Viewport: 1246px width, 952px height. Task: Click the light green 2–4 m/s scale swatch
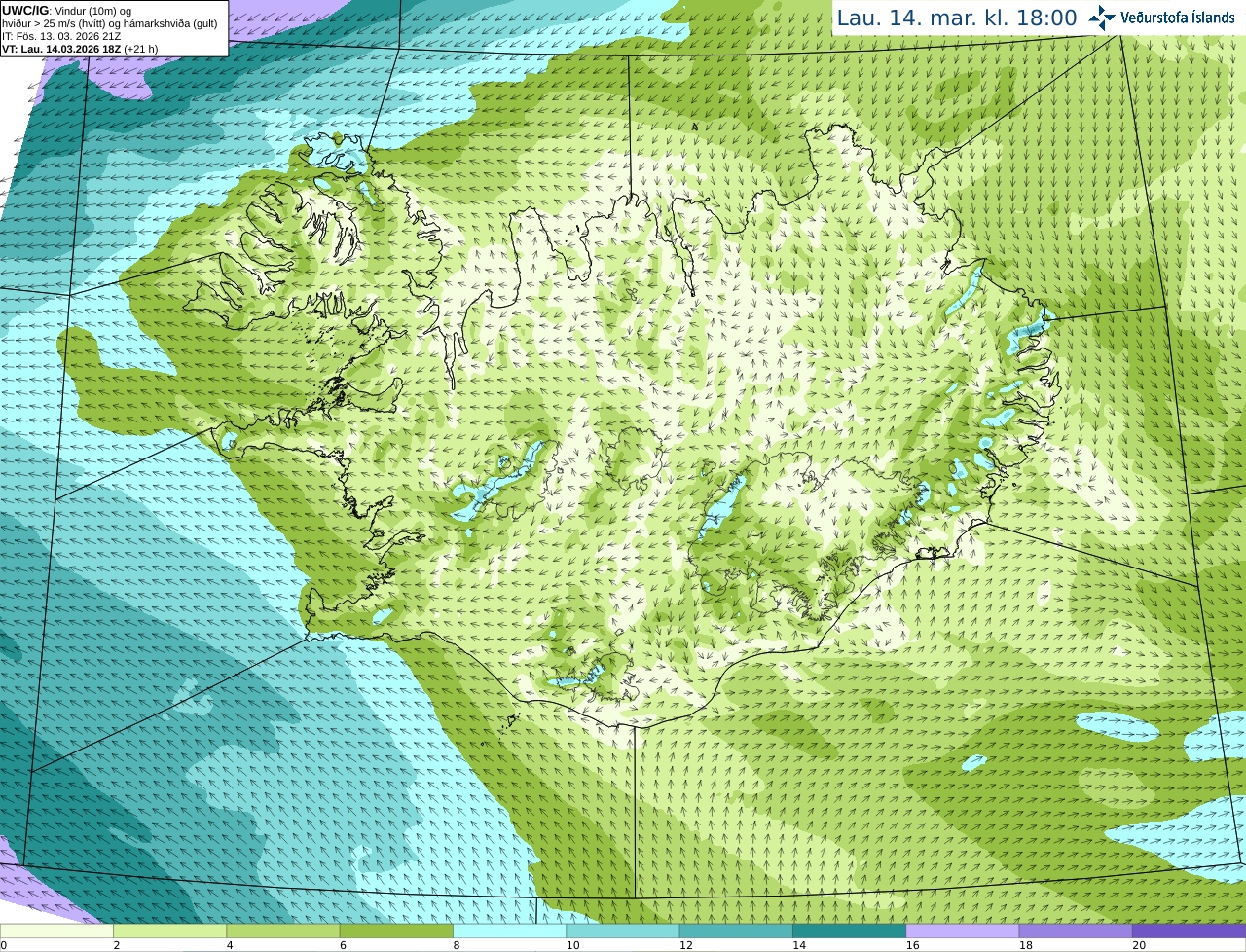[169, 931]
